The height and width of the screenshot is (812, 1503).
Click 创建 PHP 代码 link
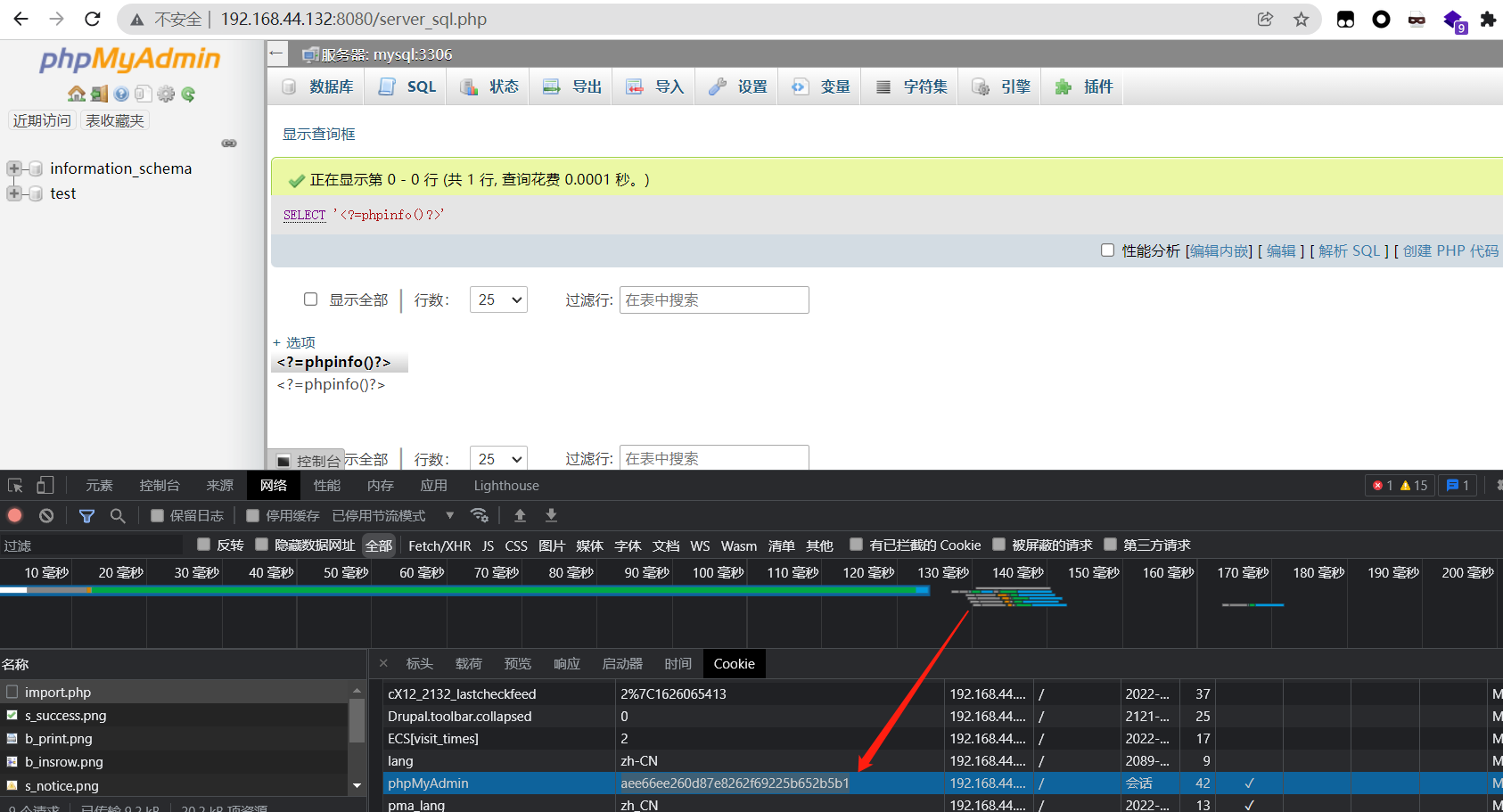[1450, 250]
